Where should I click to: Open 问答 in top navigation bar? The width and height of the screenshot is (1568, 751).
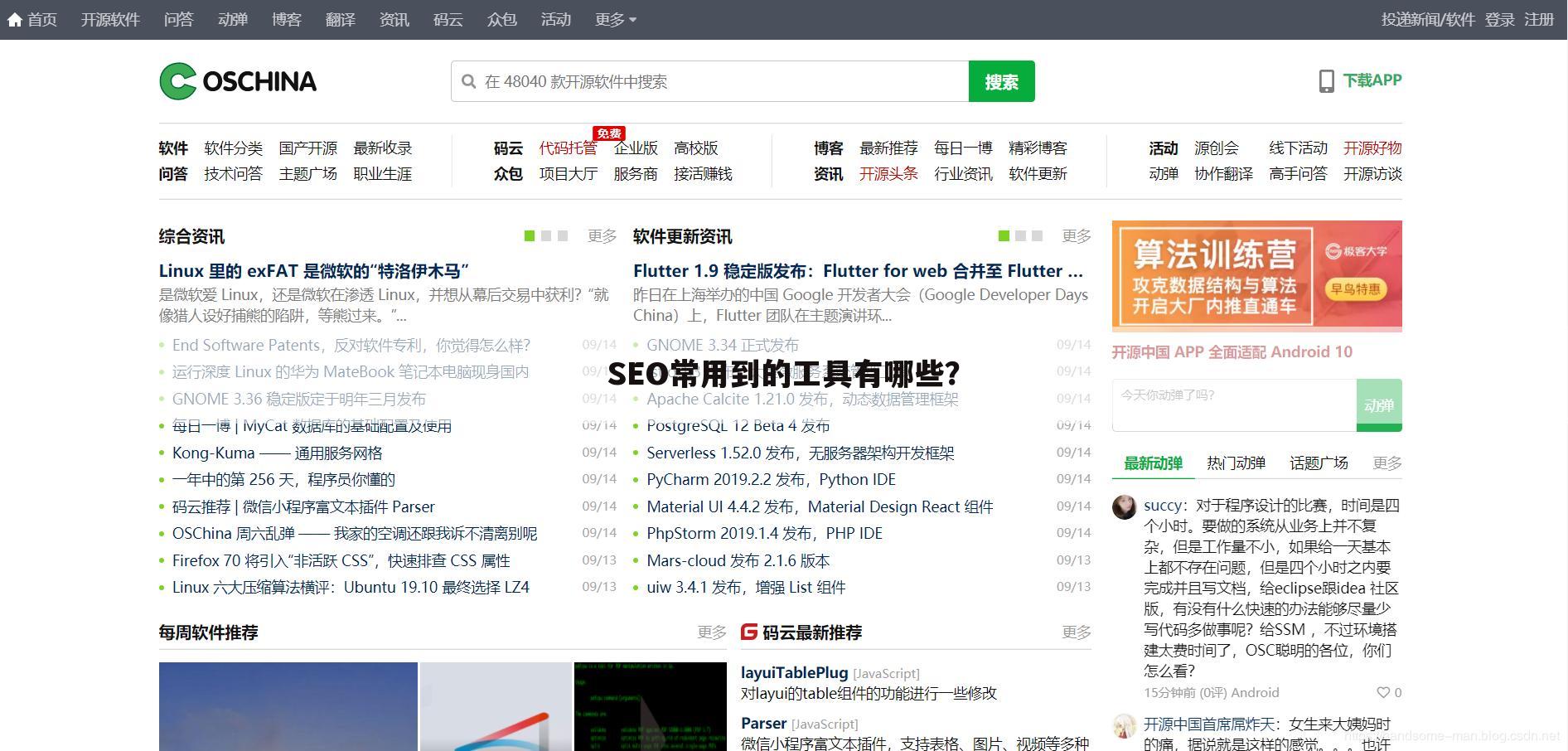coord(178,20)
